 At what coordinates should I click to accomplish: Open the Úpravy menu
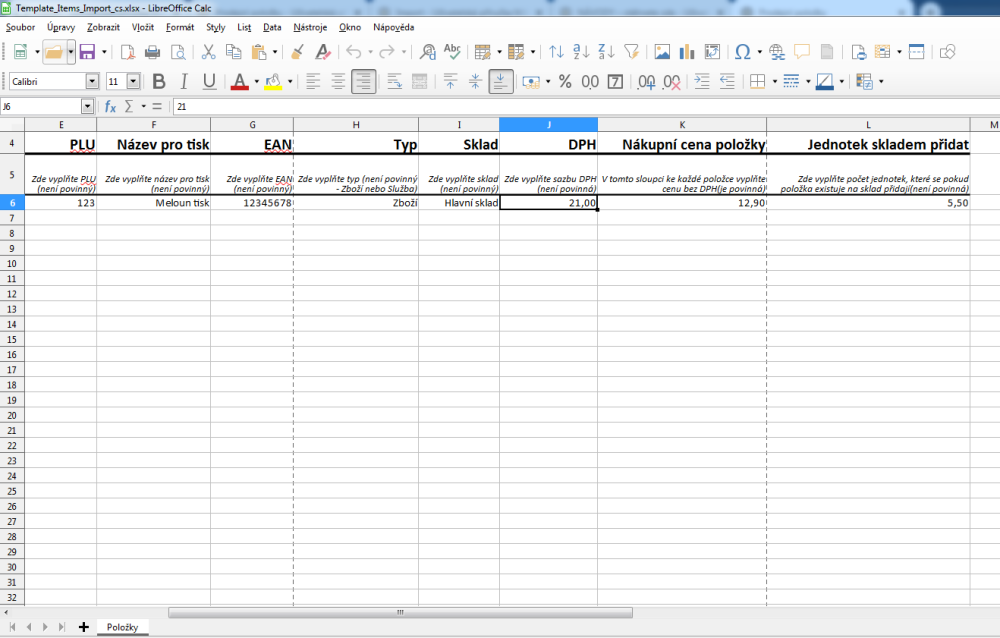(x=61, y=27)
